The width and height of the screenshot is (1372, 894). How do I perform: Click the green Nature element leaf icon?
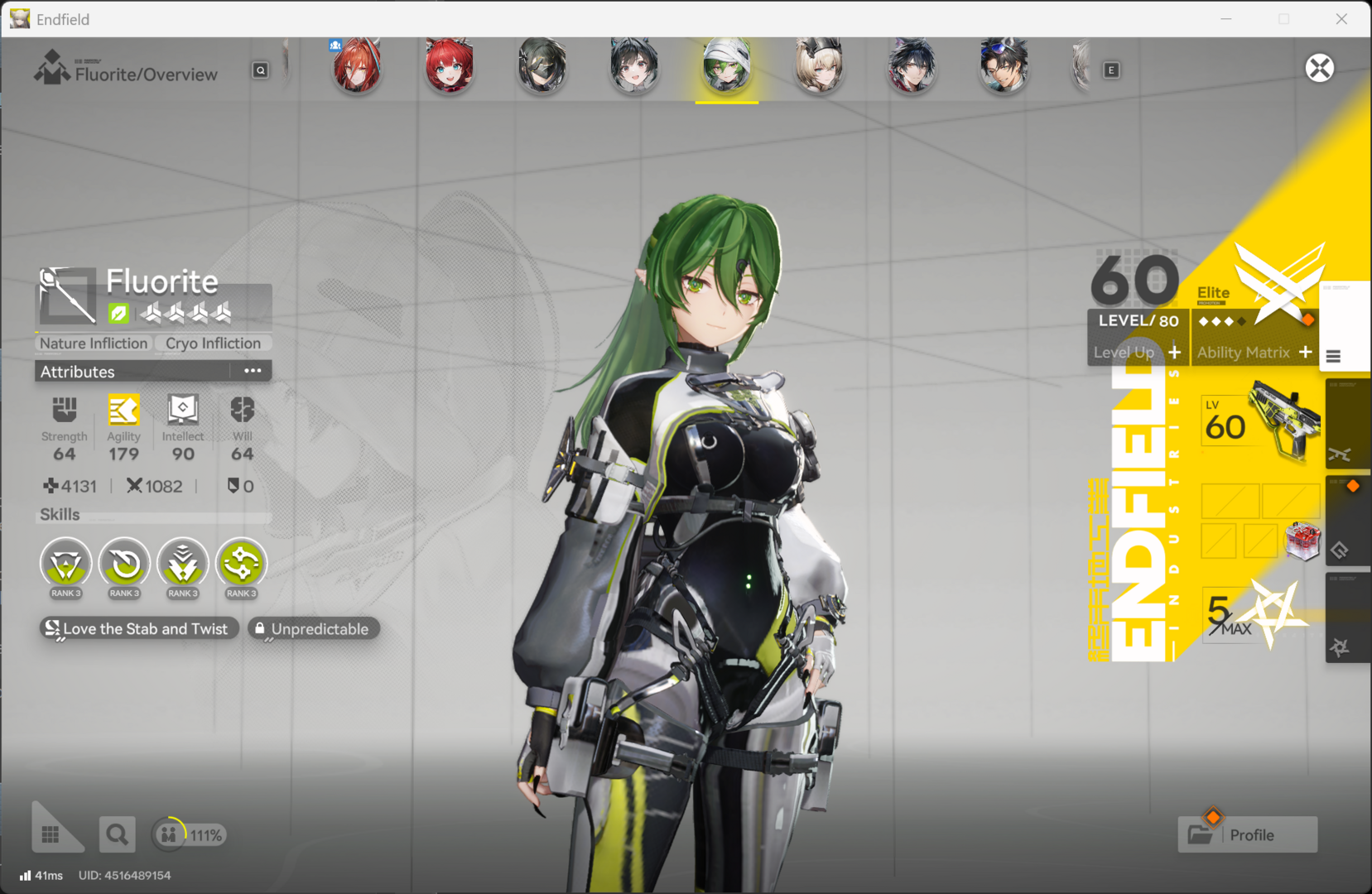pyautogui.click(x=118, y=313)
